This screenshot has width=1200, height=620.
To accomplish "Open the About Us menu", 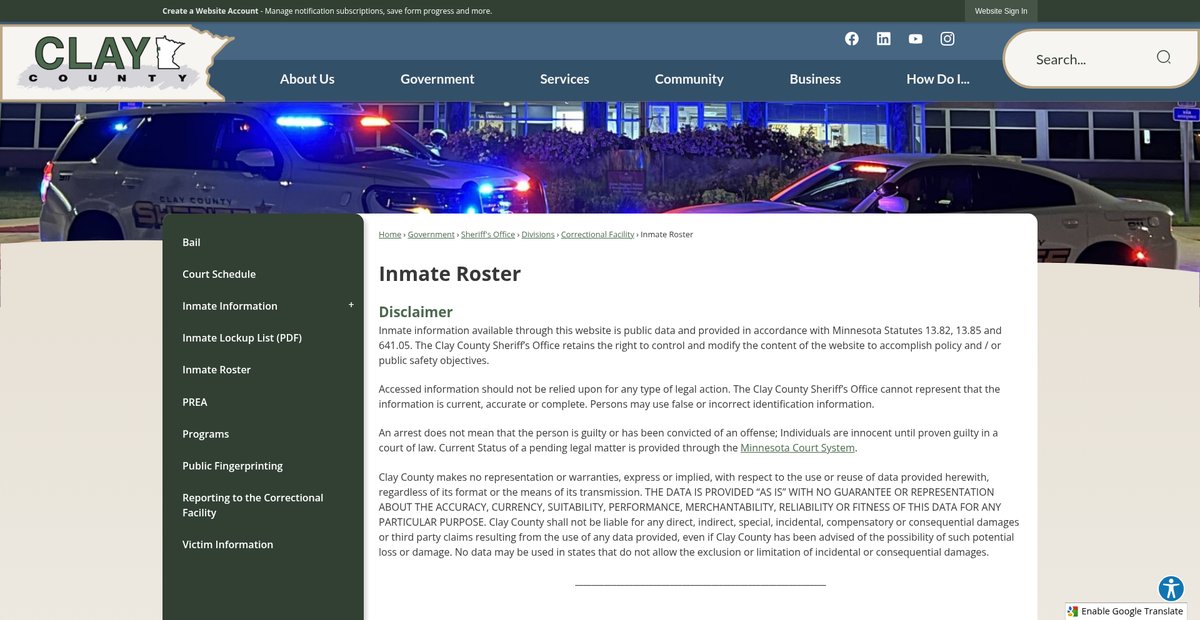I will (307, 79).
